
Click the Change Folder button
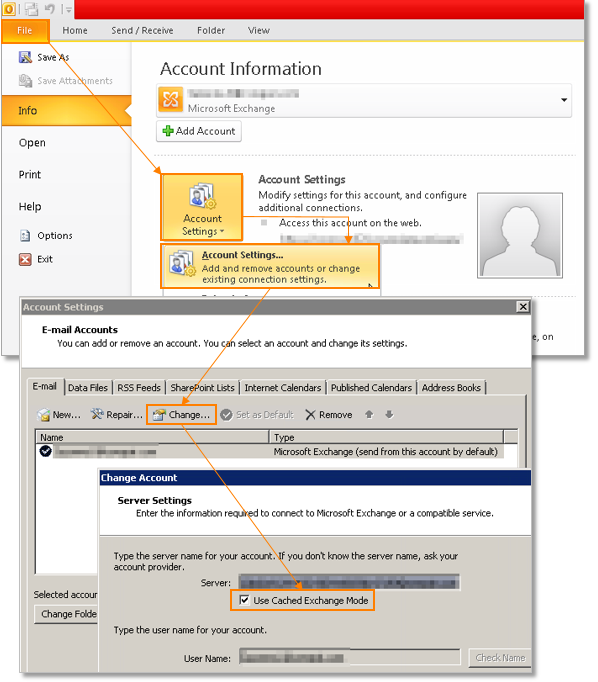[x=66, y=614]
